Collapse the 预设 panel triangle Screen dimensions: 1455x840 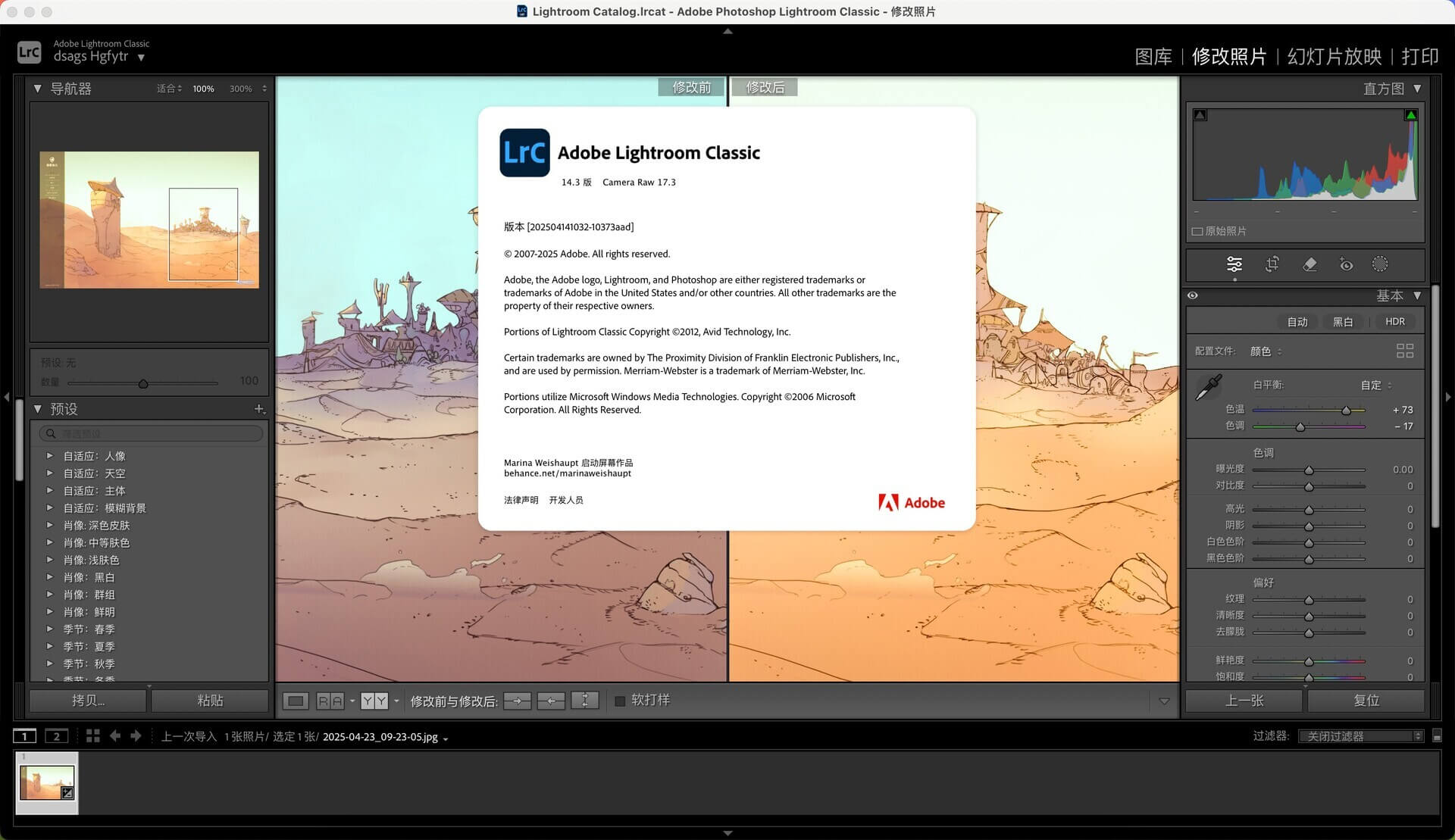37,409
